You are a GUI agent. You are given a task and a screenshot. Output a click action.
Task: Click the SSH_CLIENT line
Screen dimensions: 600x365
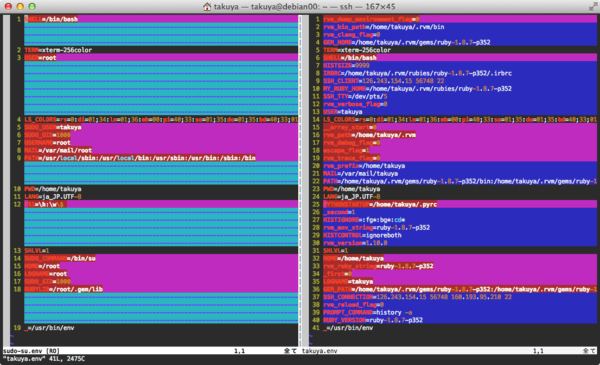pos(384,81)
